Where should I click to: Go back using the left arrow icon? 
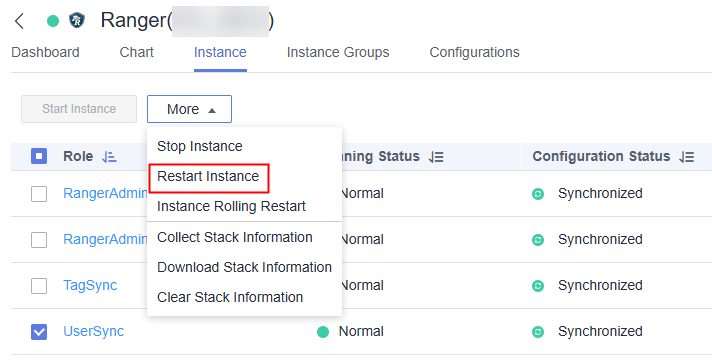click(19, 21)
